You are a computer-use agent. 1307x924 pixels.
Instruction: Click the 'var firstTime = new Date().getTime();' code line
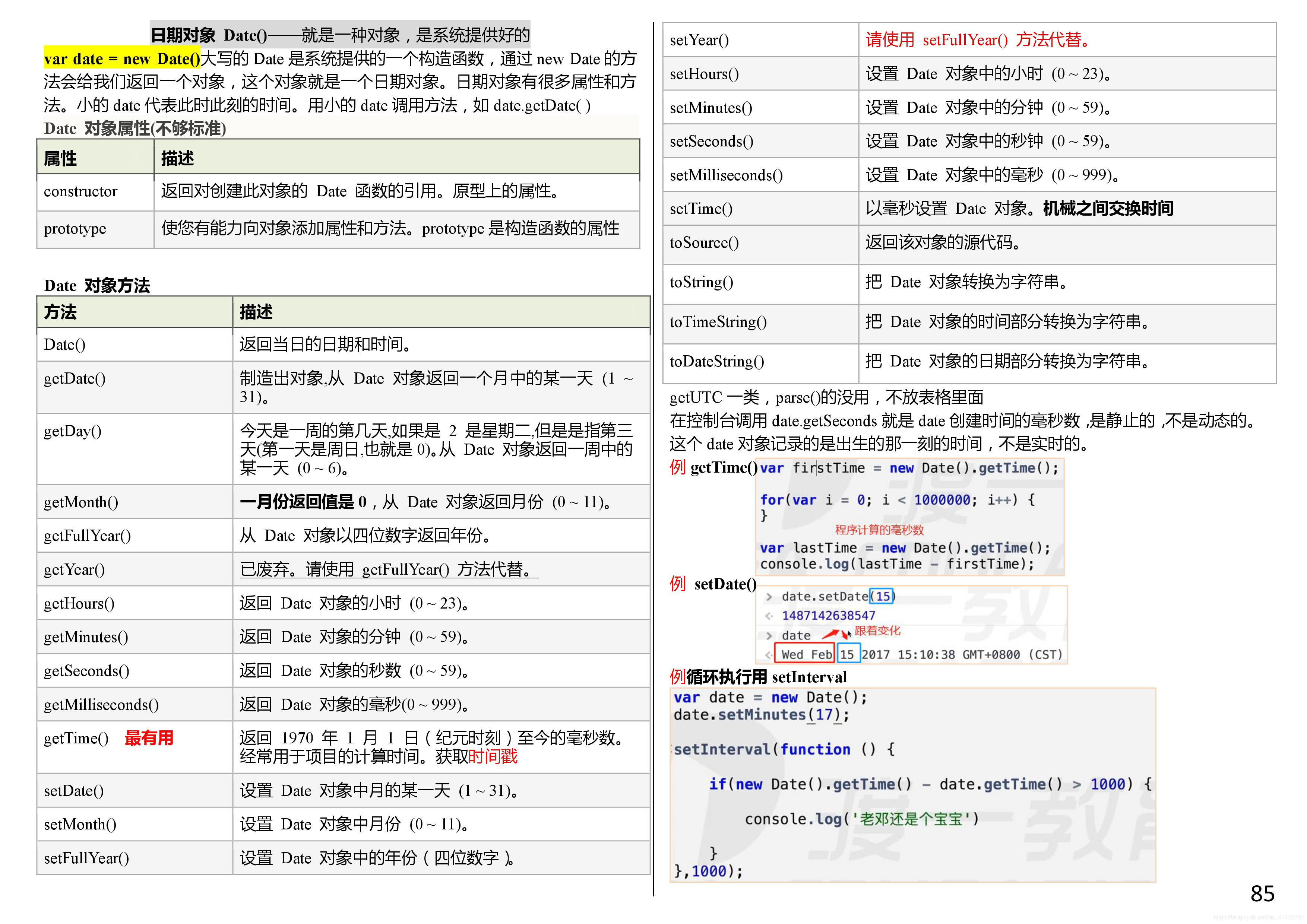click(x=909, y=468)
